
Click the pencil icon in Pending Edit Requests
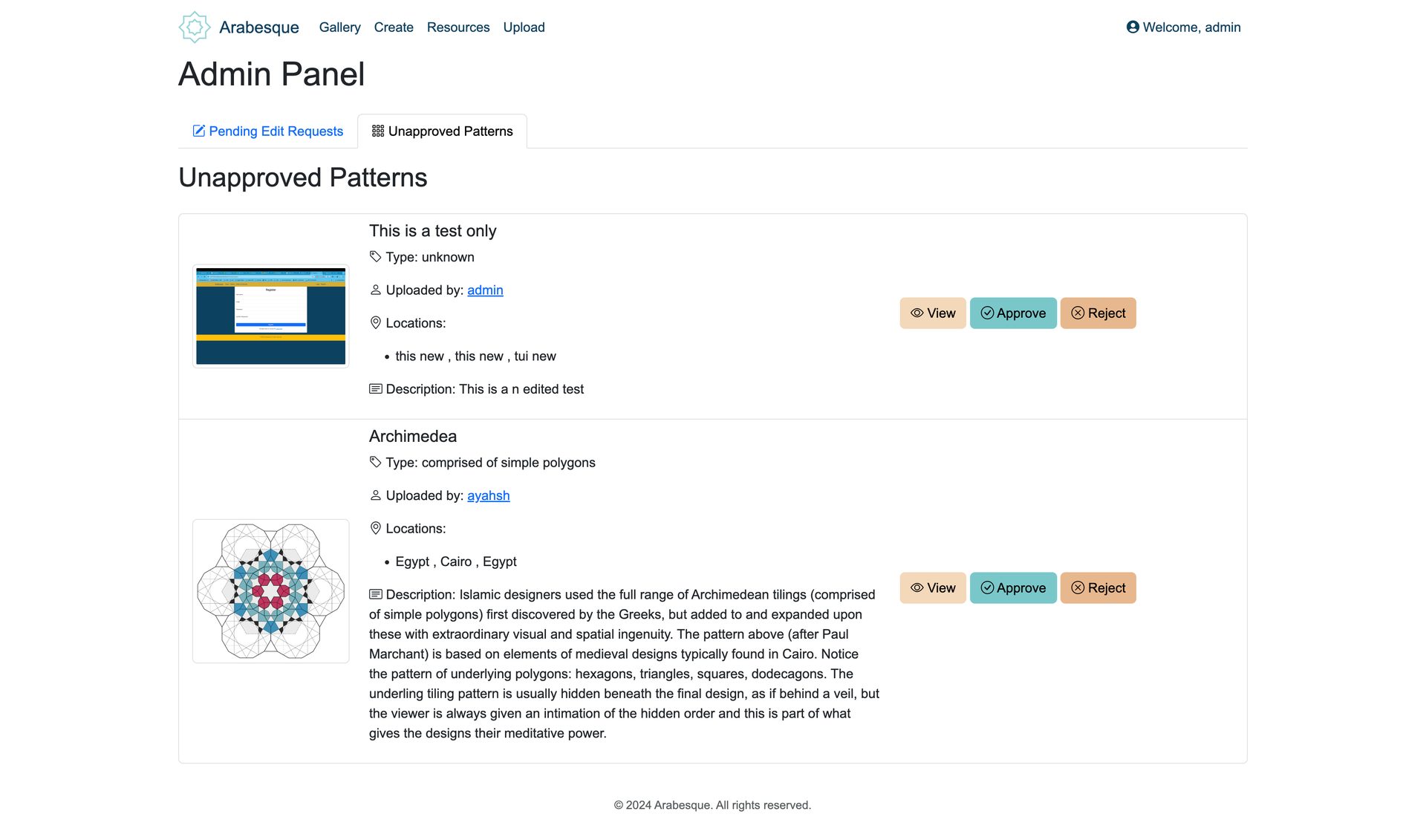click(x=199, y=131)
